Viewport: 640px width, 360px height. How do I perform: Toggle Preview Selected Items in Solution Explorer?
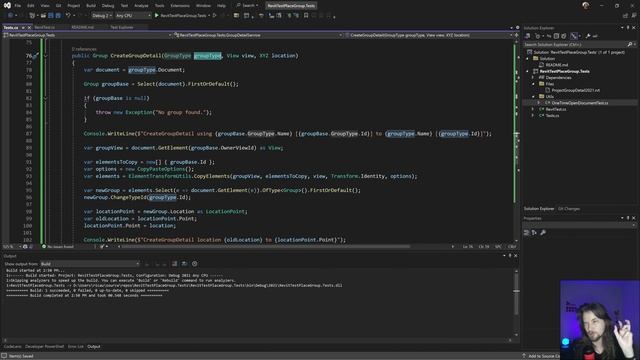[x=596, y=36]
